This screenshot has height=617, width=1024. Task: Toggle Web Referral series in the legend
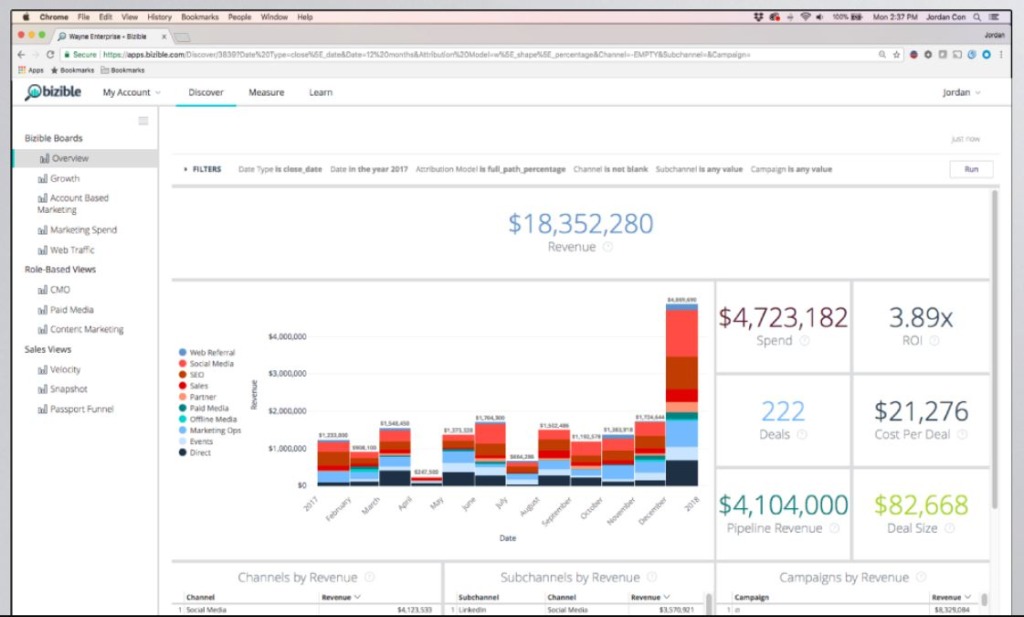point(206,353)
